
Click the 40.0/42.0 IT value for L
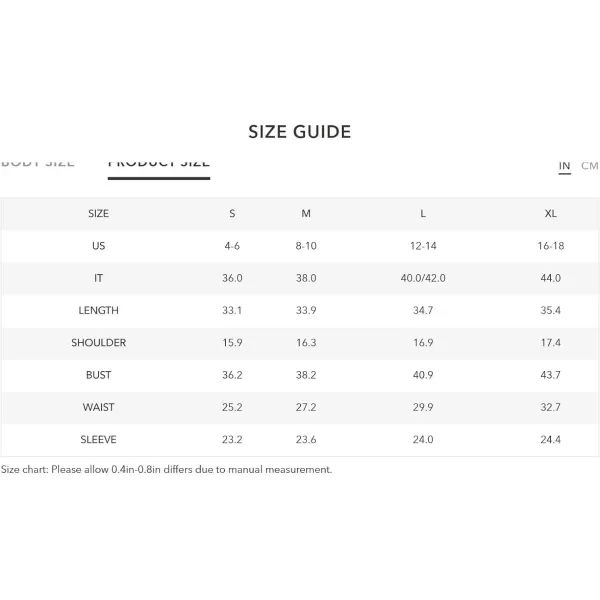click(423, 278)
